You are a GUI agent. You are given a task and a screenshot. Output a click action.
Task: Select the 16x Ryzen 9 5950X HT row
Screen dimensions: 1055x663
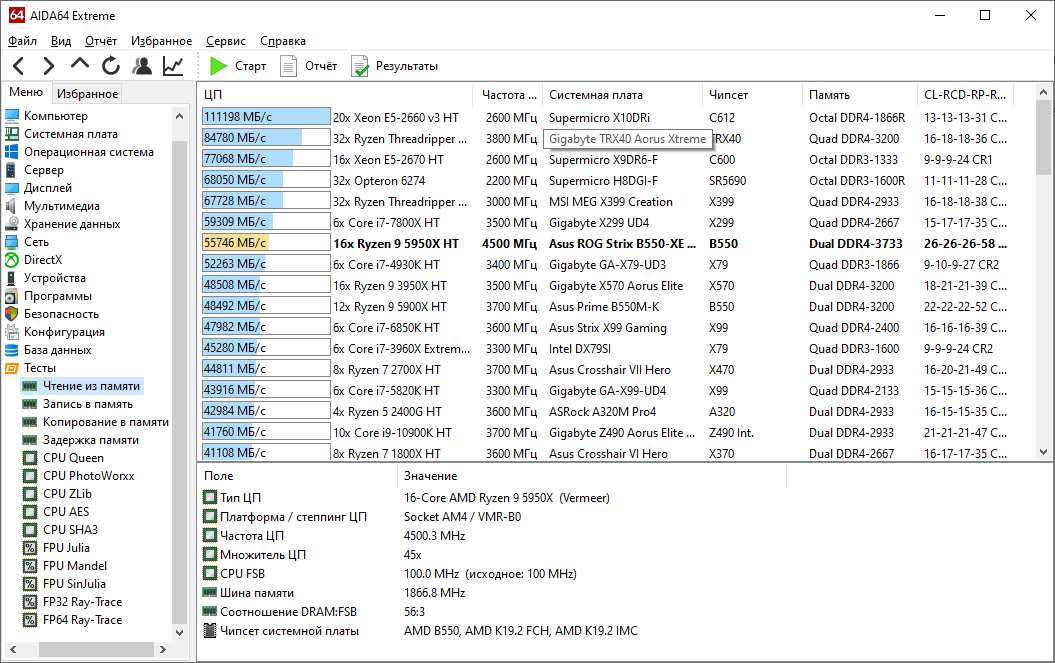coord(606,244)
